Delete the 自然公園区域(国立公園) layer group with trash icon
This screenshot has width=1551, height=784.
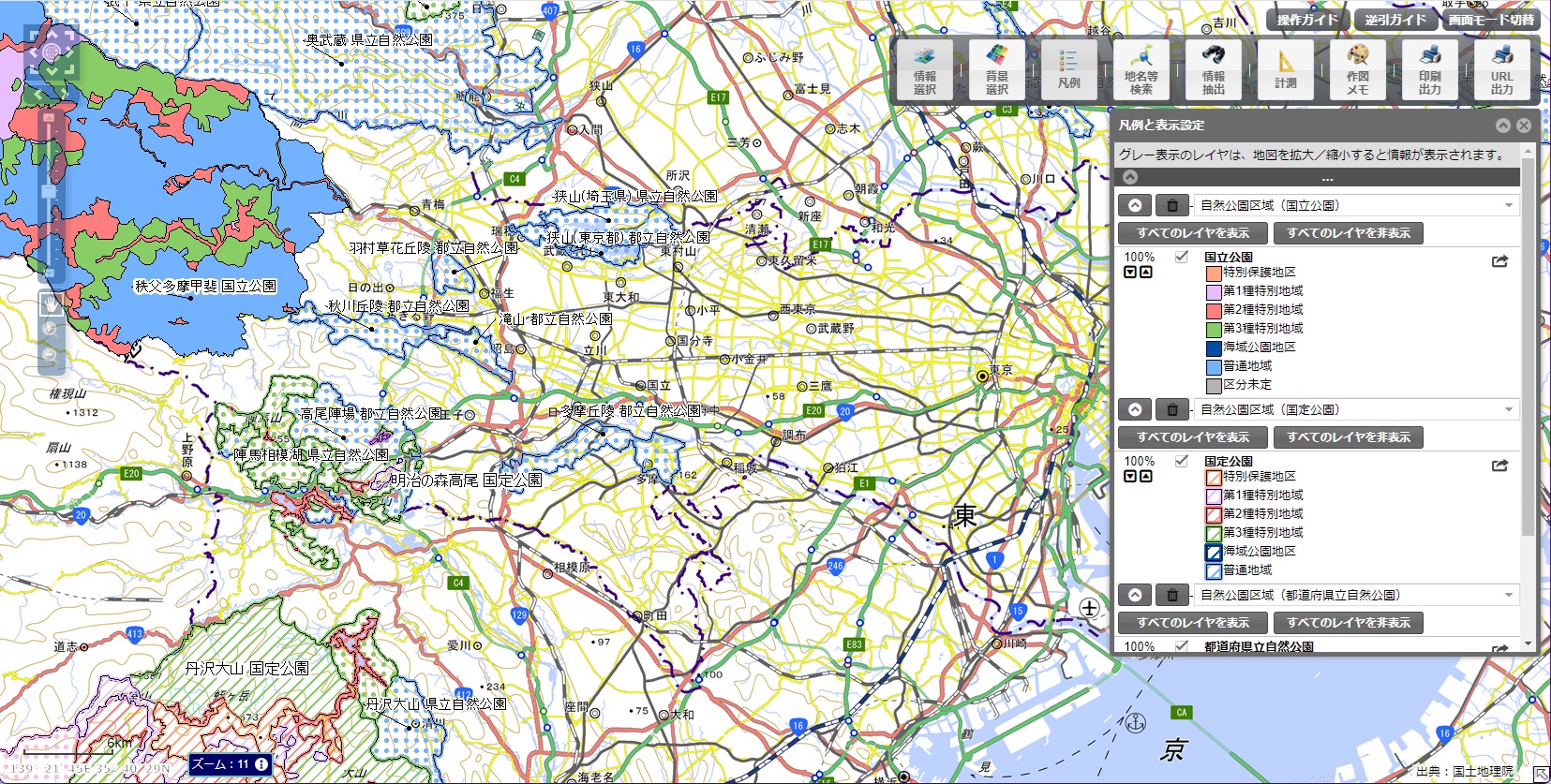[x=1171, y=205]
